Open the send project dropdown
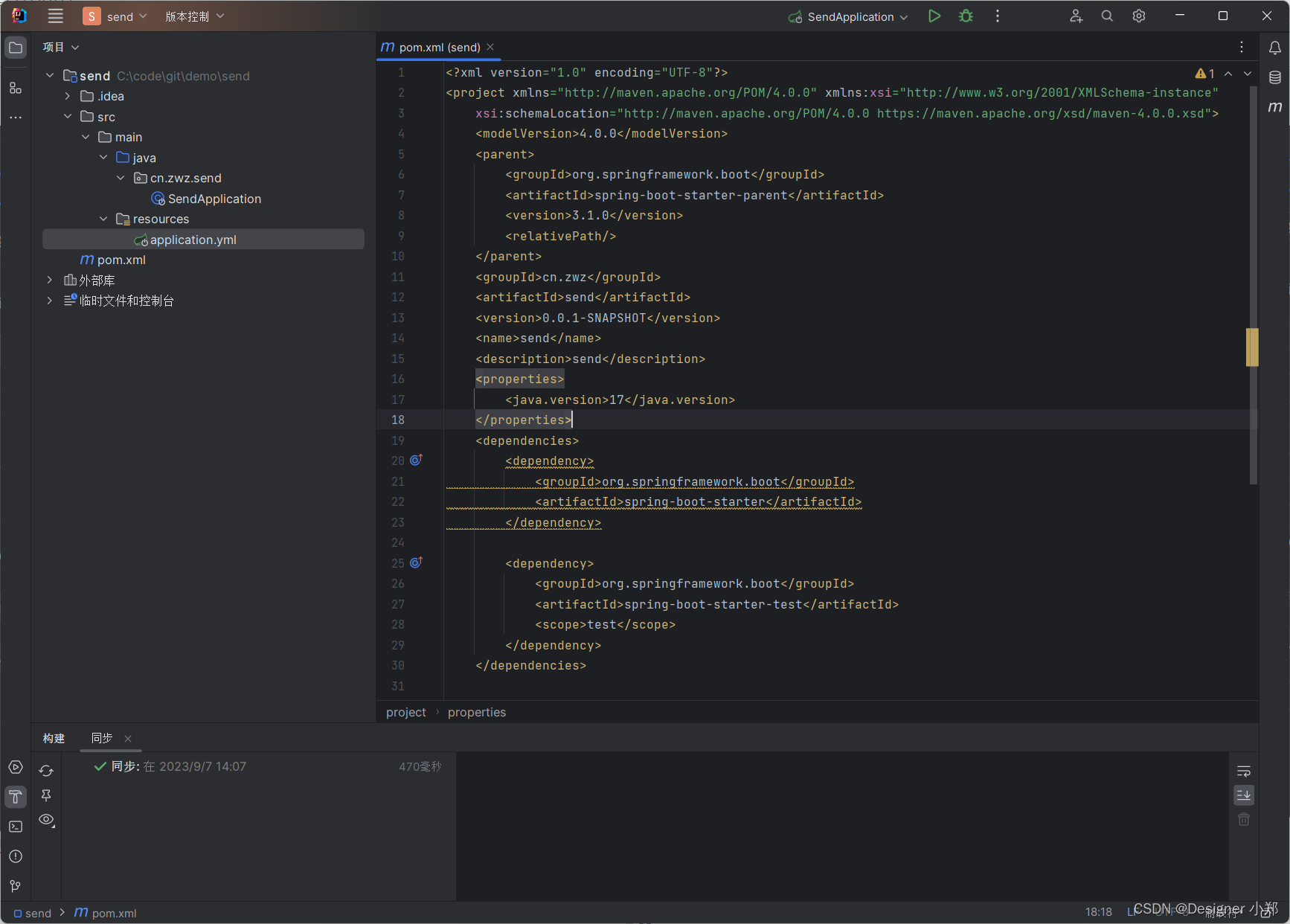 coord(115,16)
